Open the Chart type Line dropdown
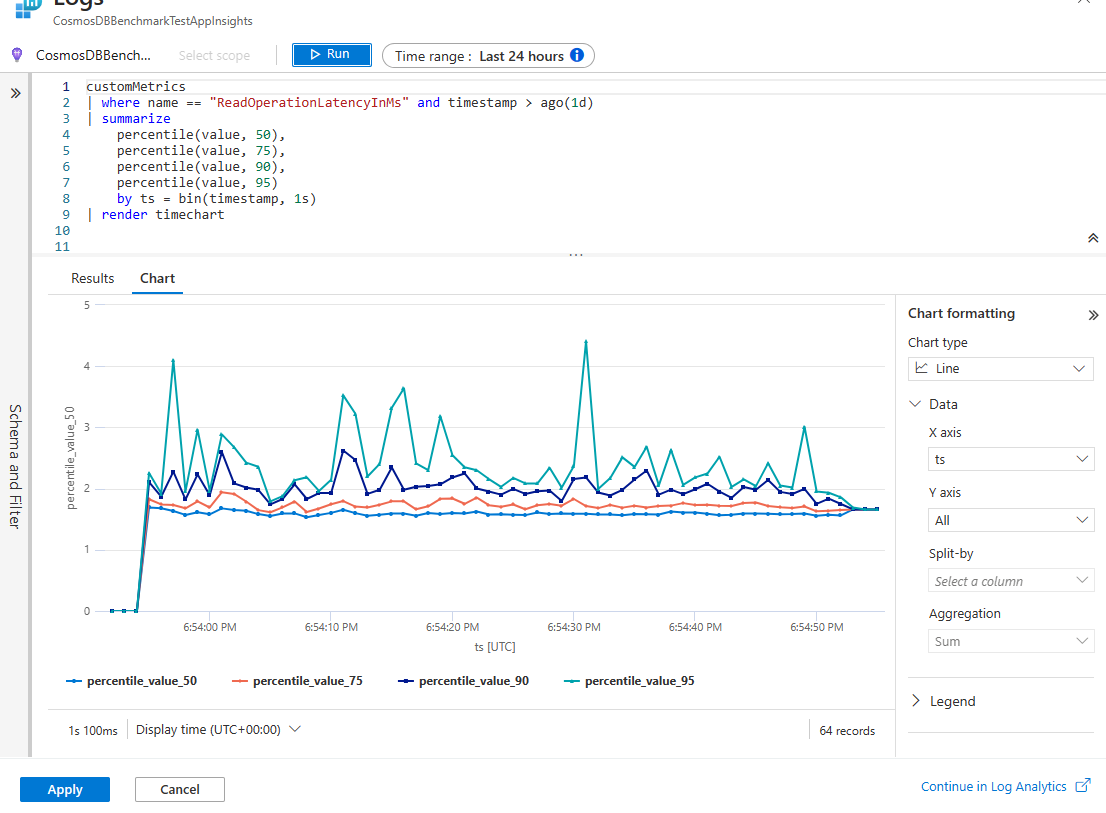This screenshot has width=1106, height=813. (1000, 369)
